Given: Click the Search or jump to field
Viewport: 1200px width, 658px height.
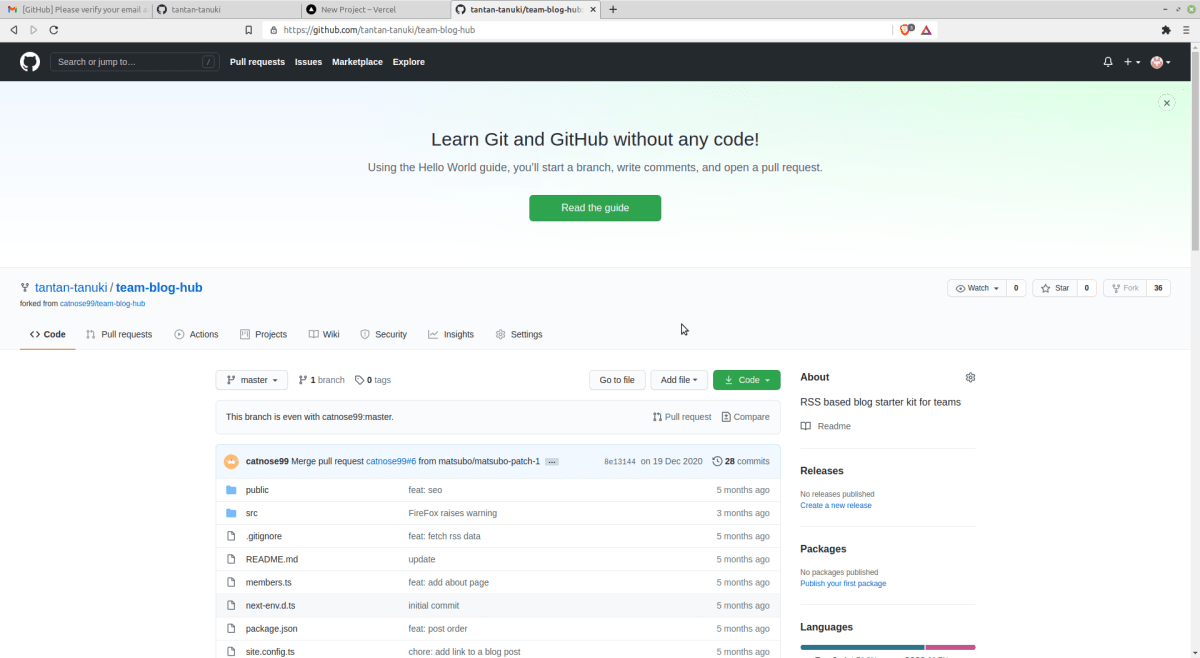Looking at the screenshot, I should (x=135, y=62).
